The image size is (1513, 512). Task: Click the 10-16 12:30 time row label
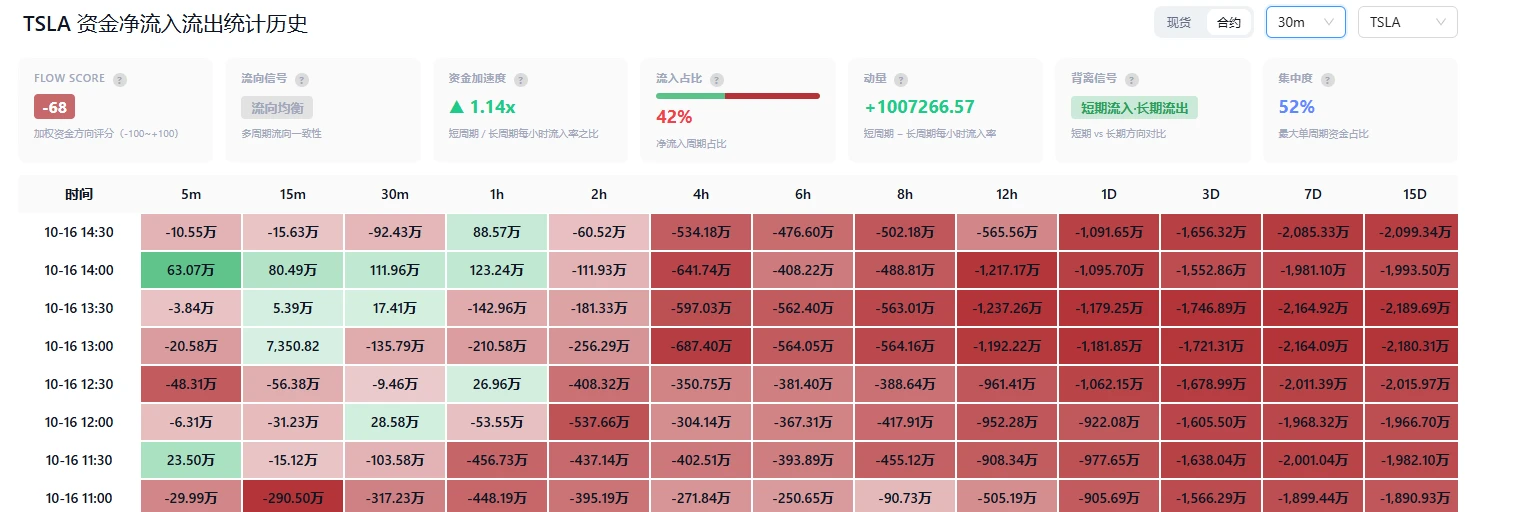click(79, 384)
